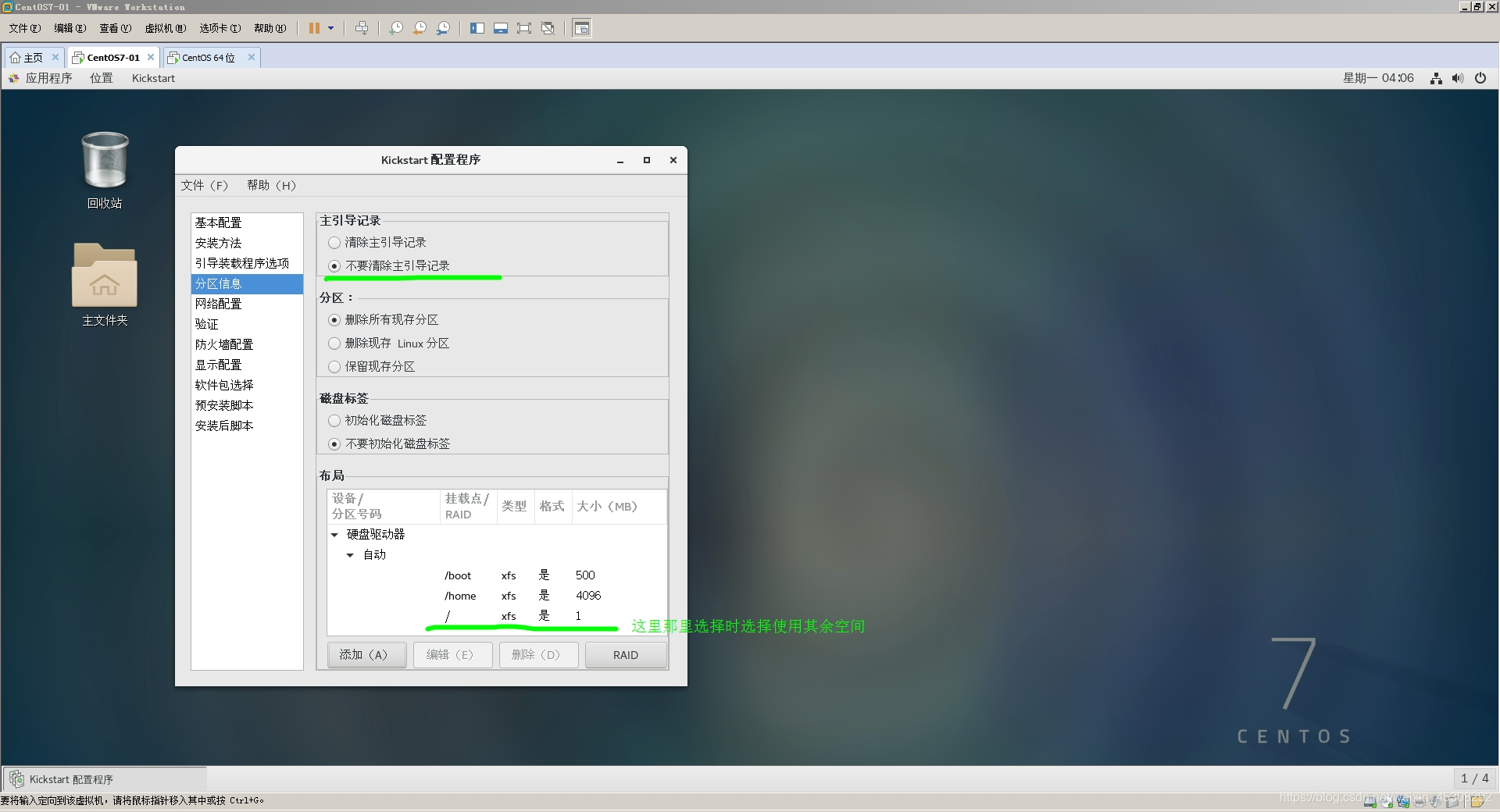Viewport: 1500px width, 812px height.
Task: Toggle the thumbnail bar view icon
Action: coord(501,28)
